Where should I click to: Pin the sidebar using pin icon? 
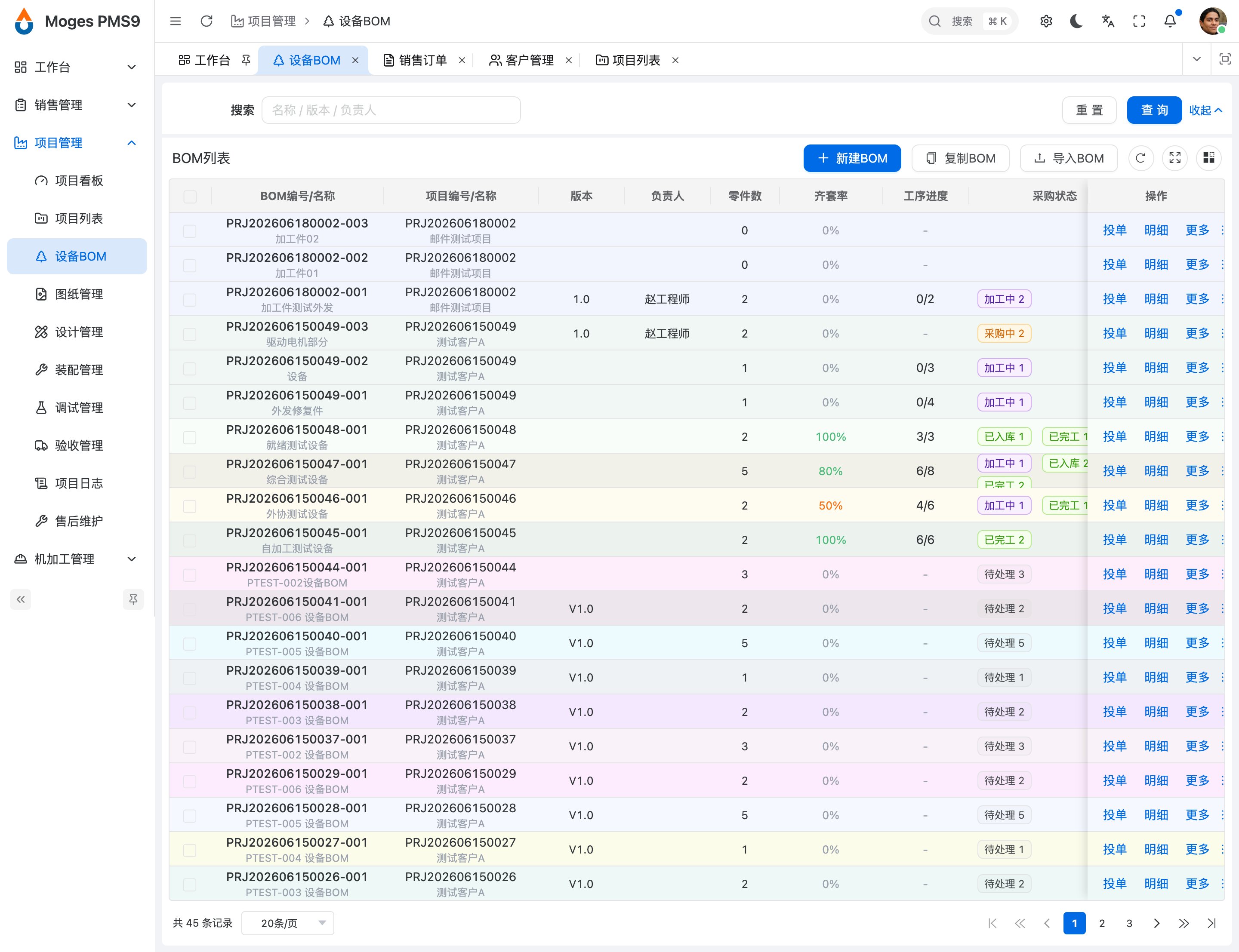coord(133,599)
